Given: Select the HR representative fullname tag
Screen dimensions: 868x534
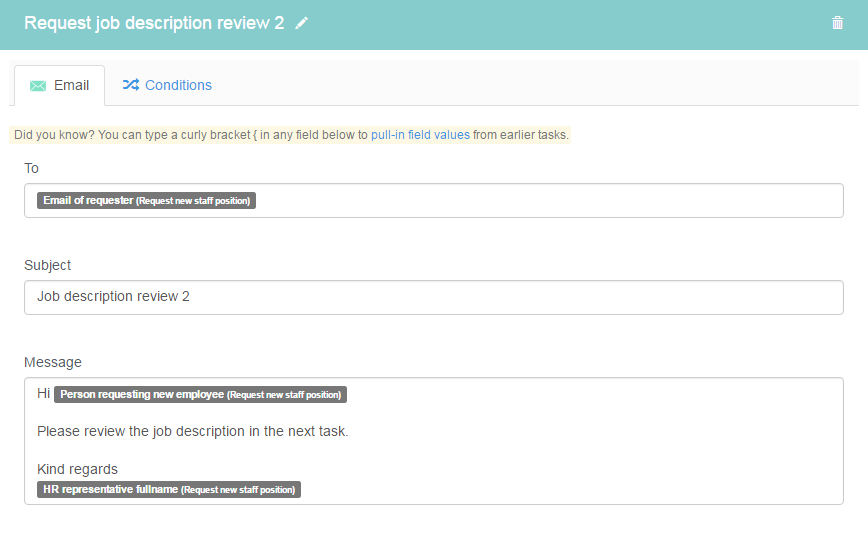Looking at the screenshot, I should (x=169, y=490).
